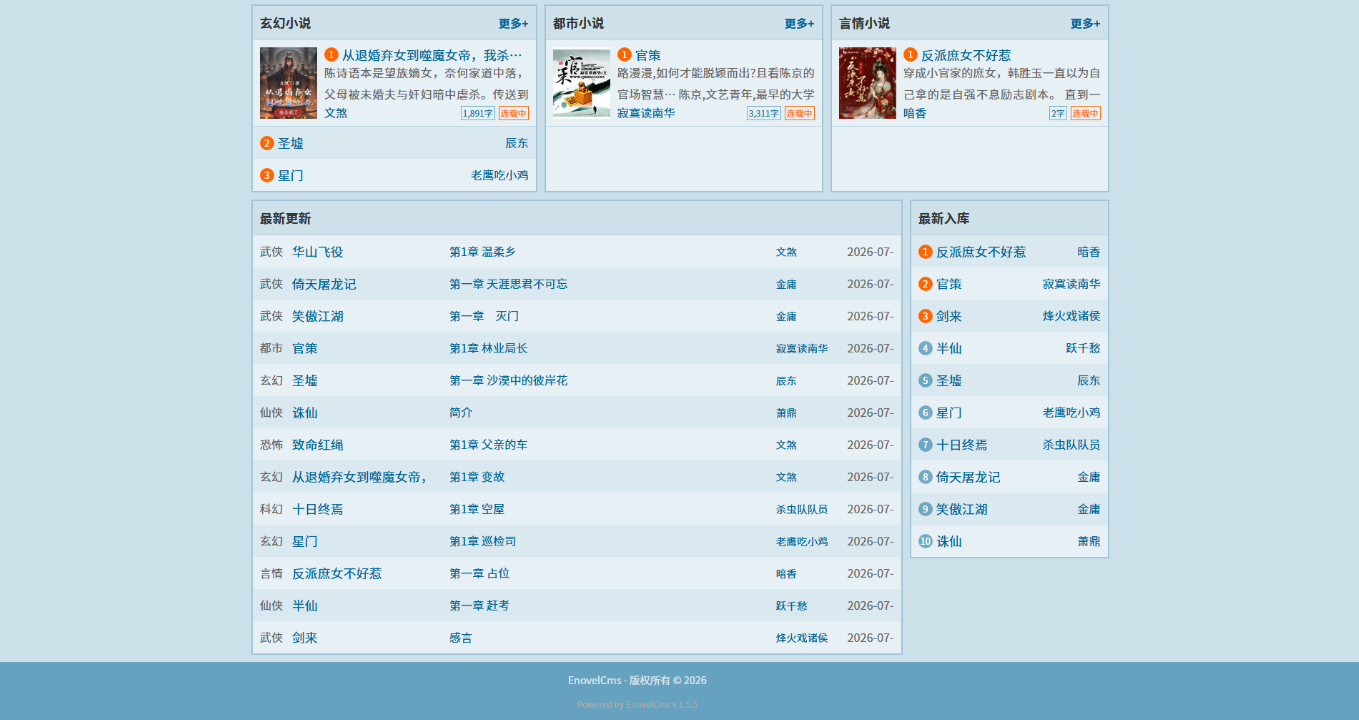Open chapter 简介 of 诛仙
This screenshot has height=720, width=1359.
point(461,412)
